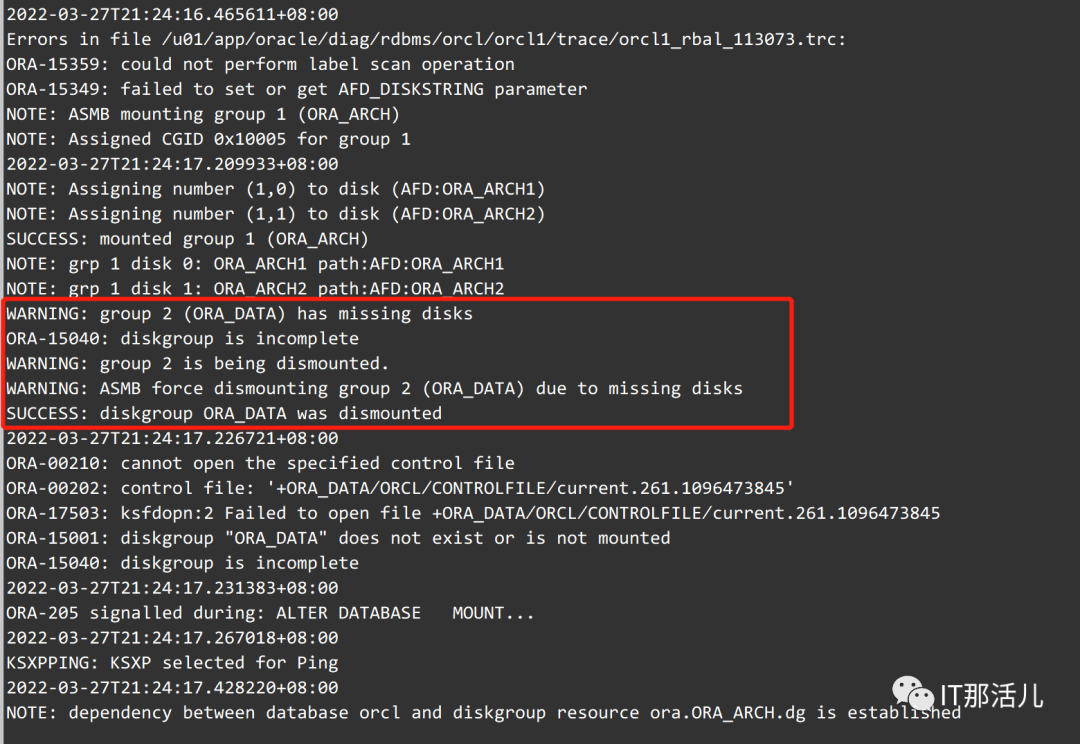Click the AFD:ORA_ARCH2 disk assignment line

click(276, 214)
